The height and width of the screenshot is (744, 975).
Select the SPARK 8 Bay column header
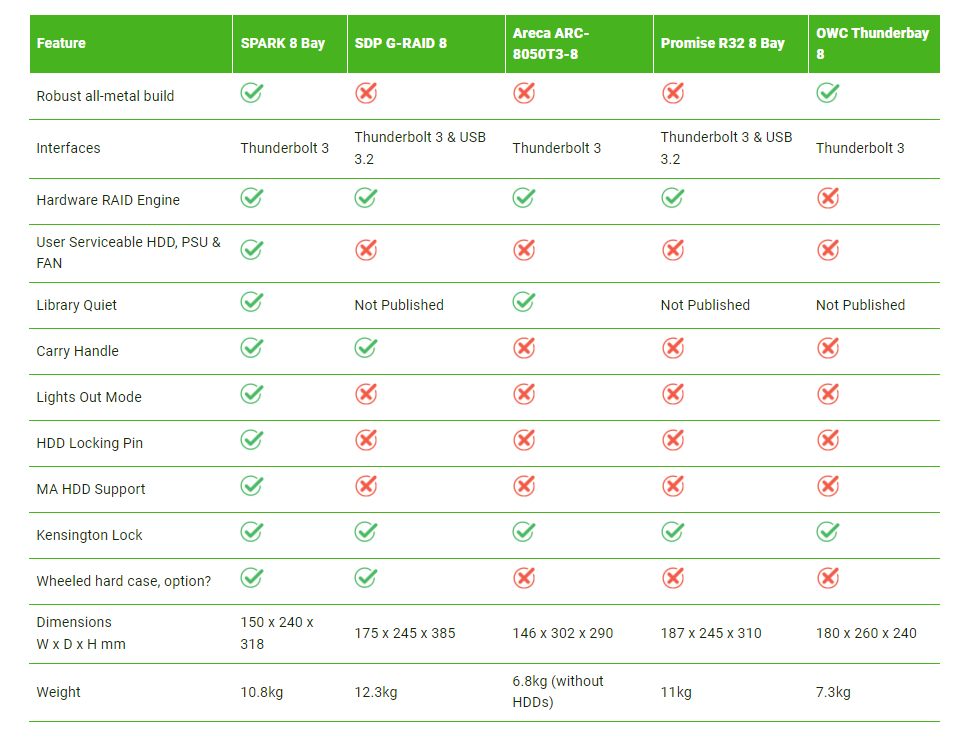pyautogui.click(x=290, y=44)
